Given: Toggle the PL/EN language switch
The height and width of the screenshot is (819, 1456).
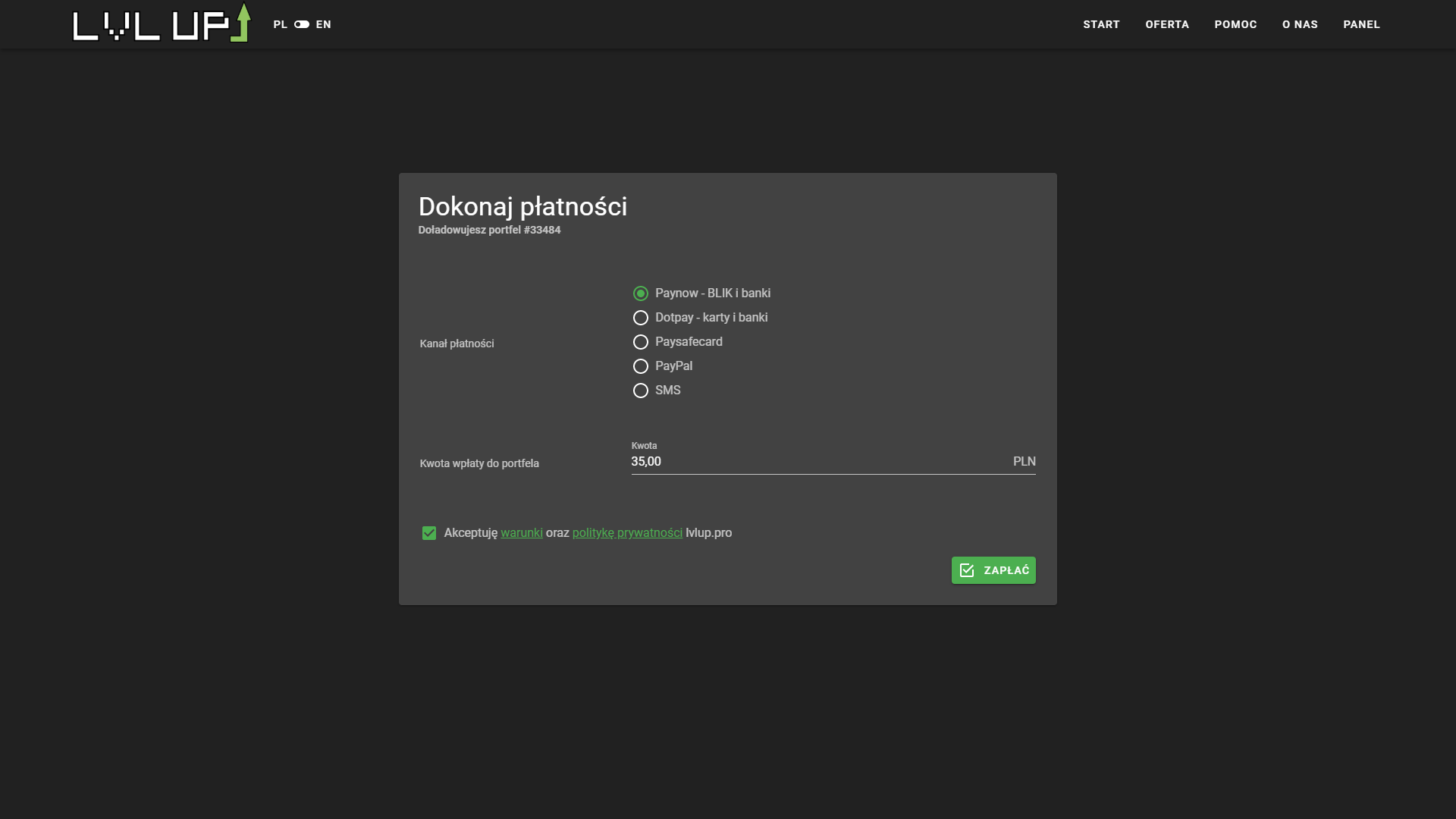Looking at the screenshot, I should [x=302, y=24].
